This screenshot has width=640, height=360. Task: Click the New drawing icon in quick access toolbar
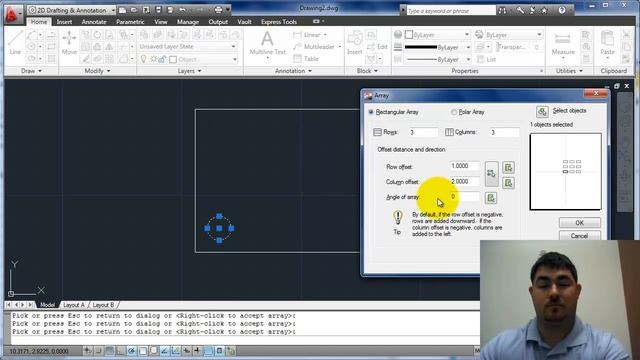122,10
